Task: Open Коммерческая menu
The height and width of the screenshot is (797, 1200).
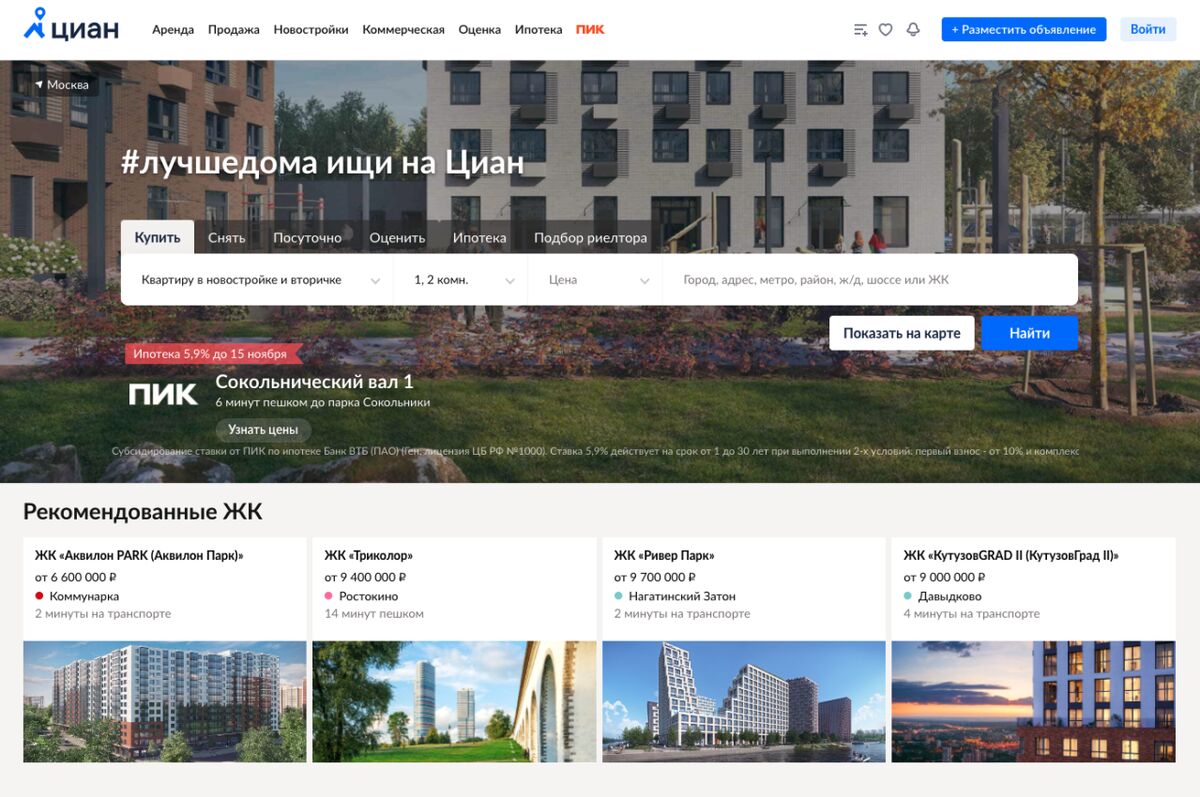Action: click(x=403, y=30)
